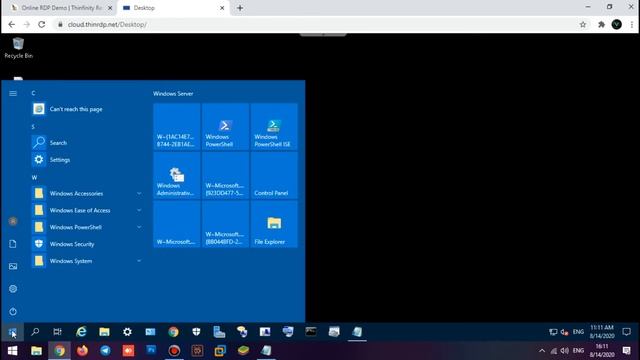
Task: Open the Windows Administrative Tools tile
Action: point(177,176)
